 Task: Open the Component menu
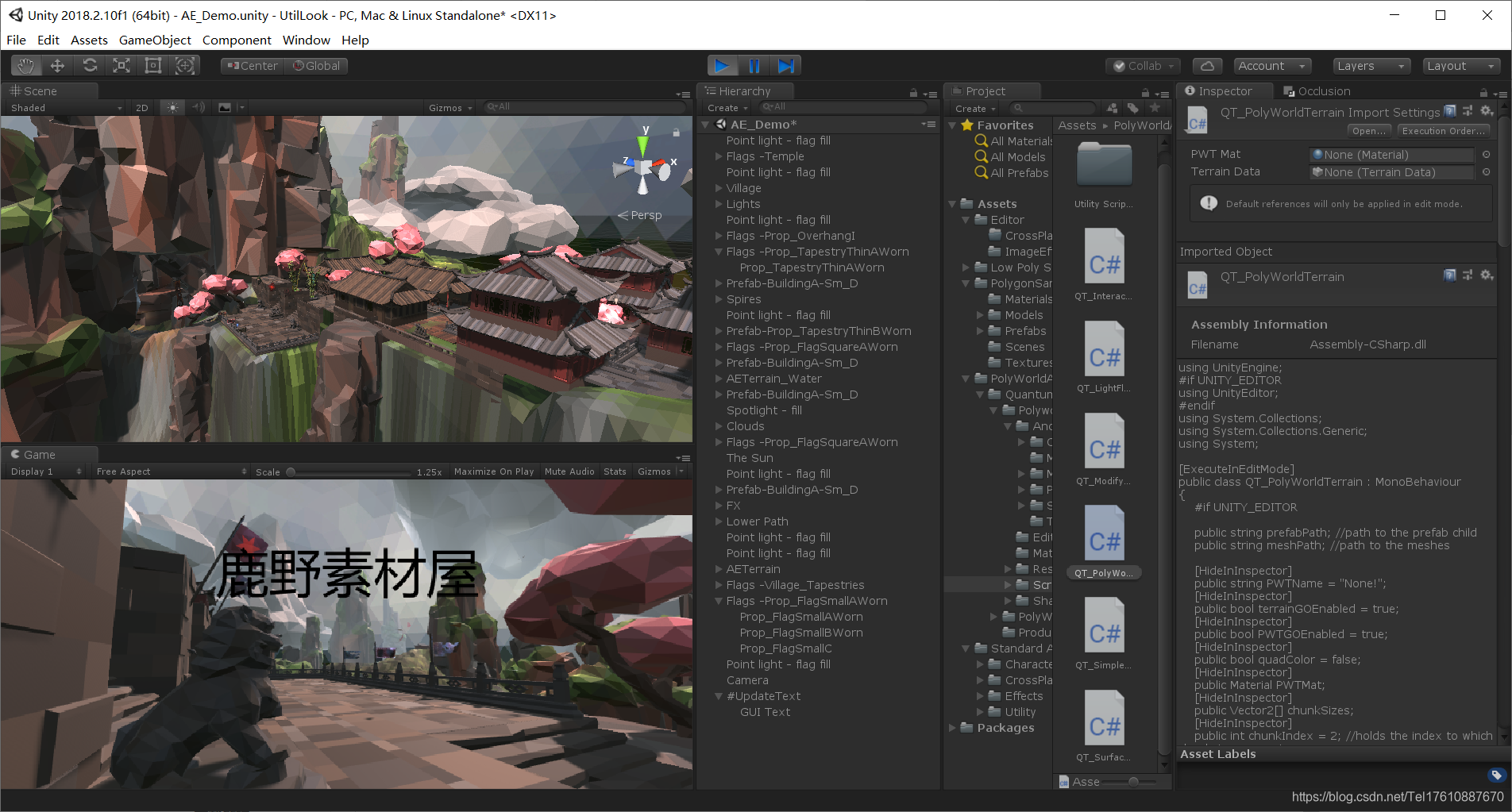[237, 40]
